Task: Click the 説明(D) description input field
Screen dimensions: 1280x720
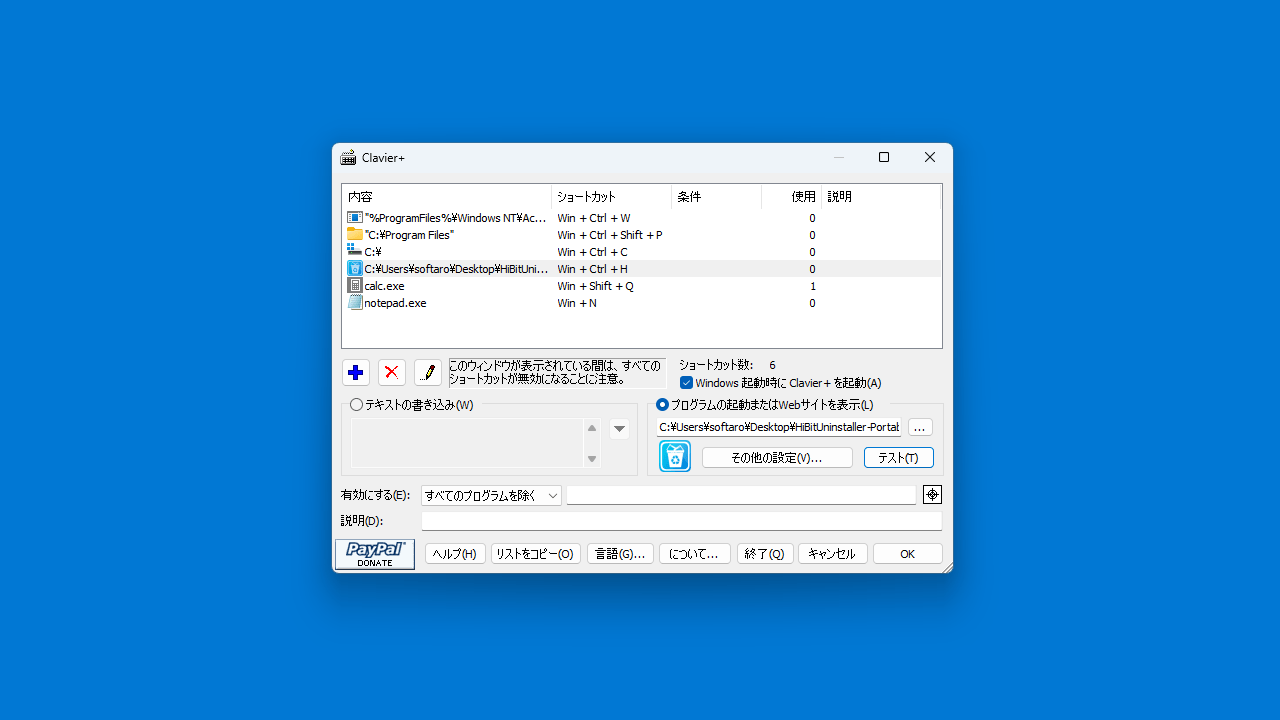Action: [x=681, y=522]
